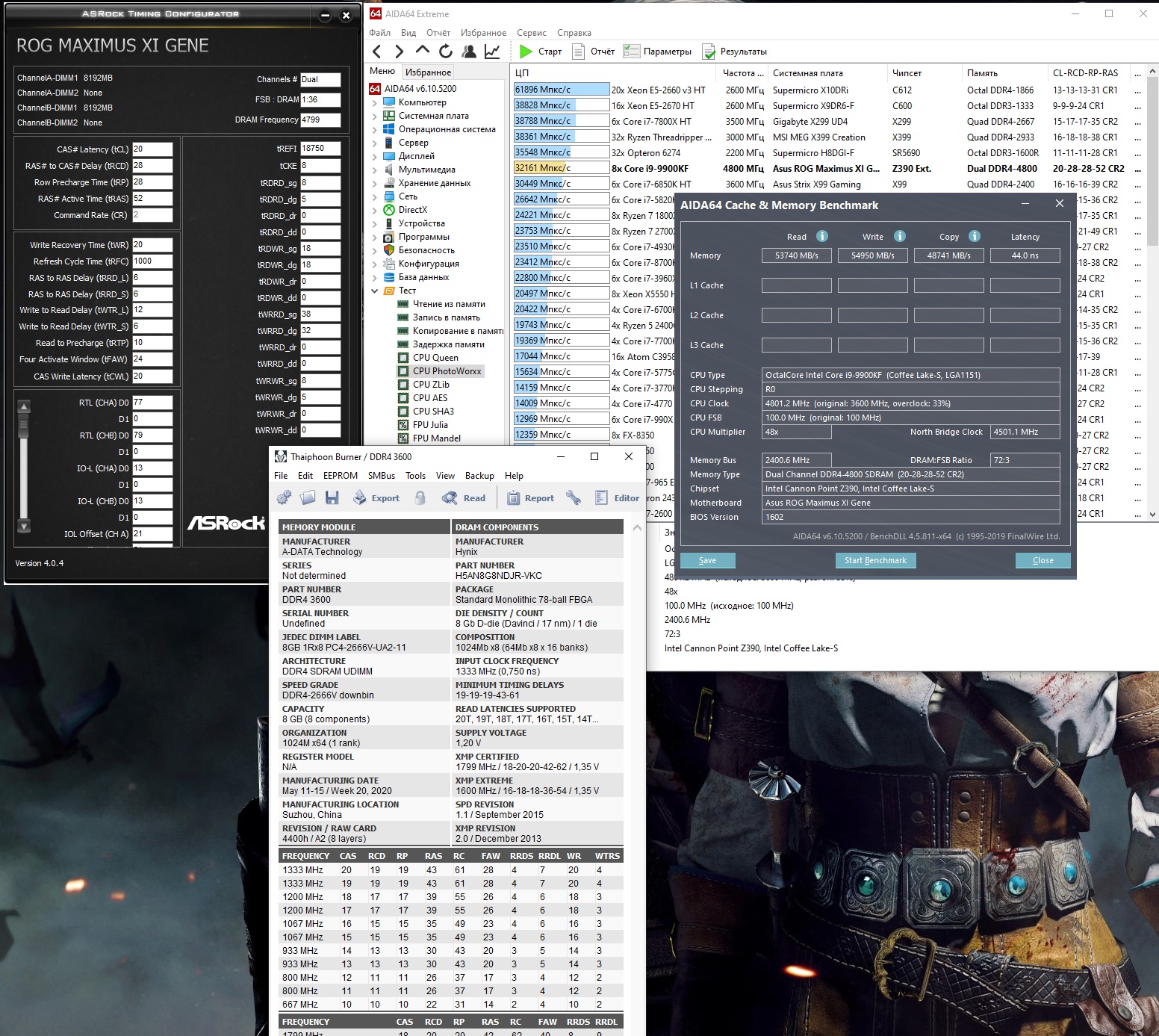Expand the Операционная система node
The width and height of the screenshot is (1159, 1036).
(375, 129)
